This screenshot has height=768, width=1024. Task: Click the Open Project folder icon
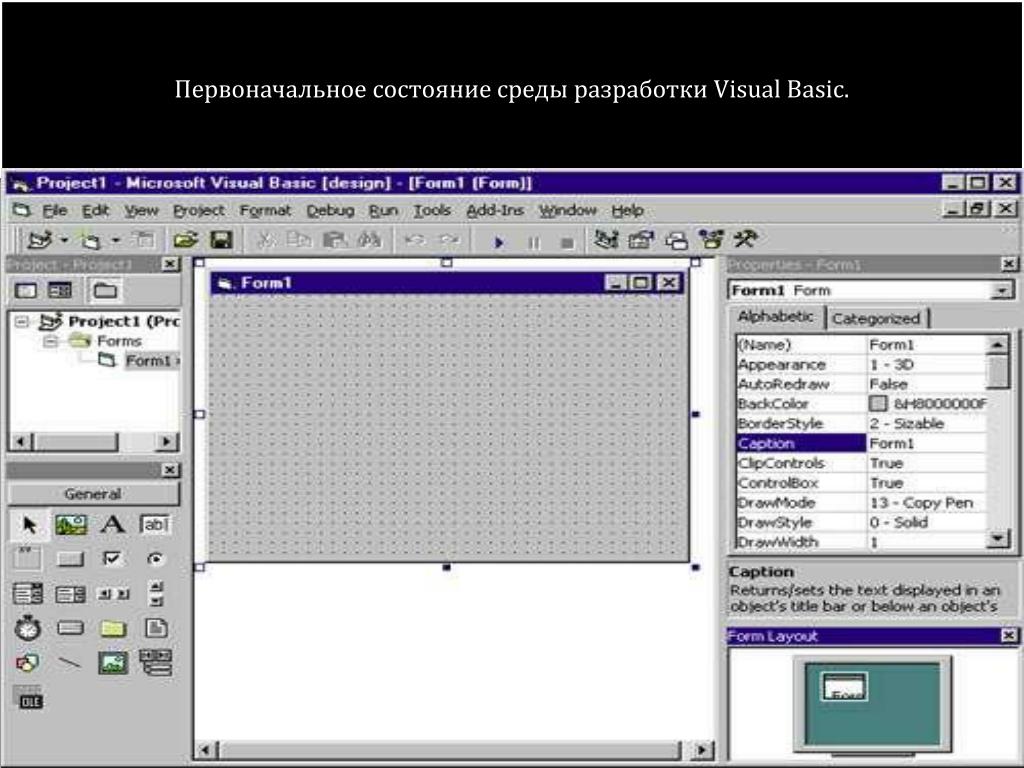185,240
